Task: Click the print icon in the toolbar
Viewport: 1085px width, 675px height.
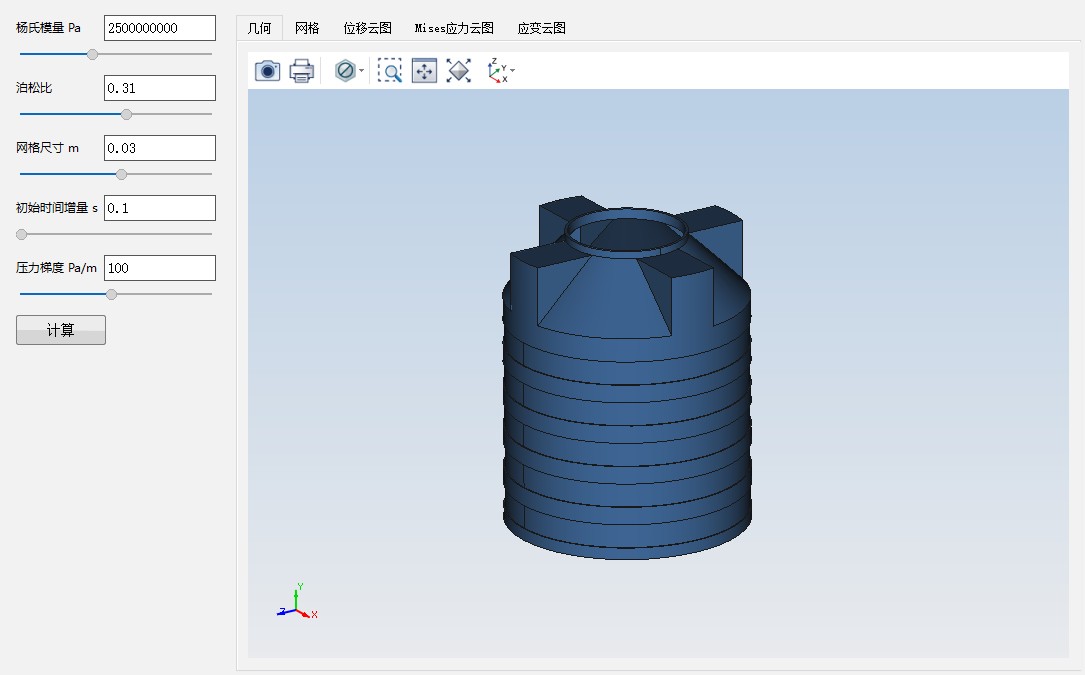Action: (x=302, y=71)
